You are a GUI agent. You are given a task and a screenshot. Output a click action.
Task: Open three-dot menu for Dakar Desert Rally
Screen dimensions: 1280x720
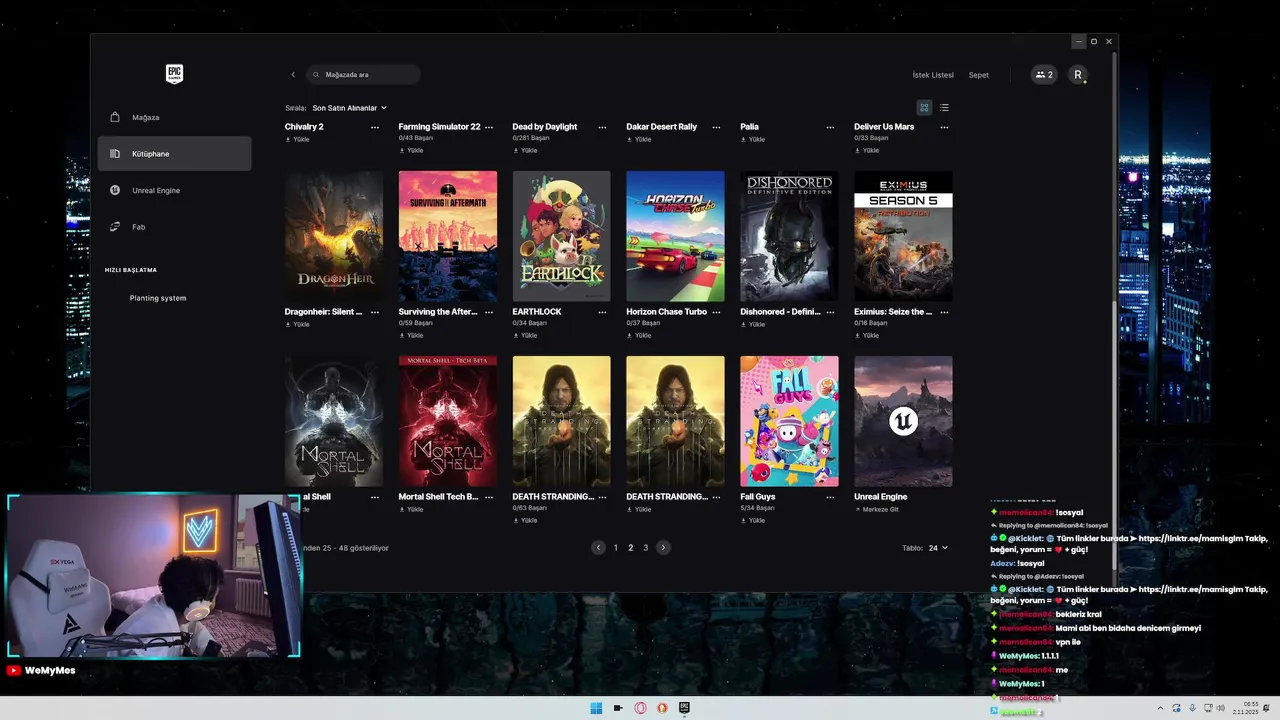pyautogui.click(x=716, y=127)
